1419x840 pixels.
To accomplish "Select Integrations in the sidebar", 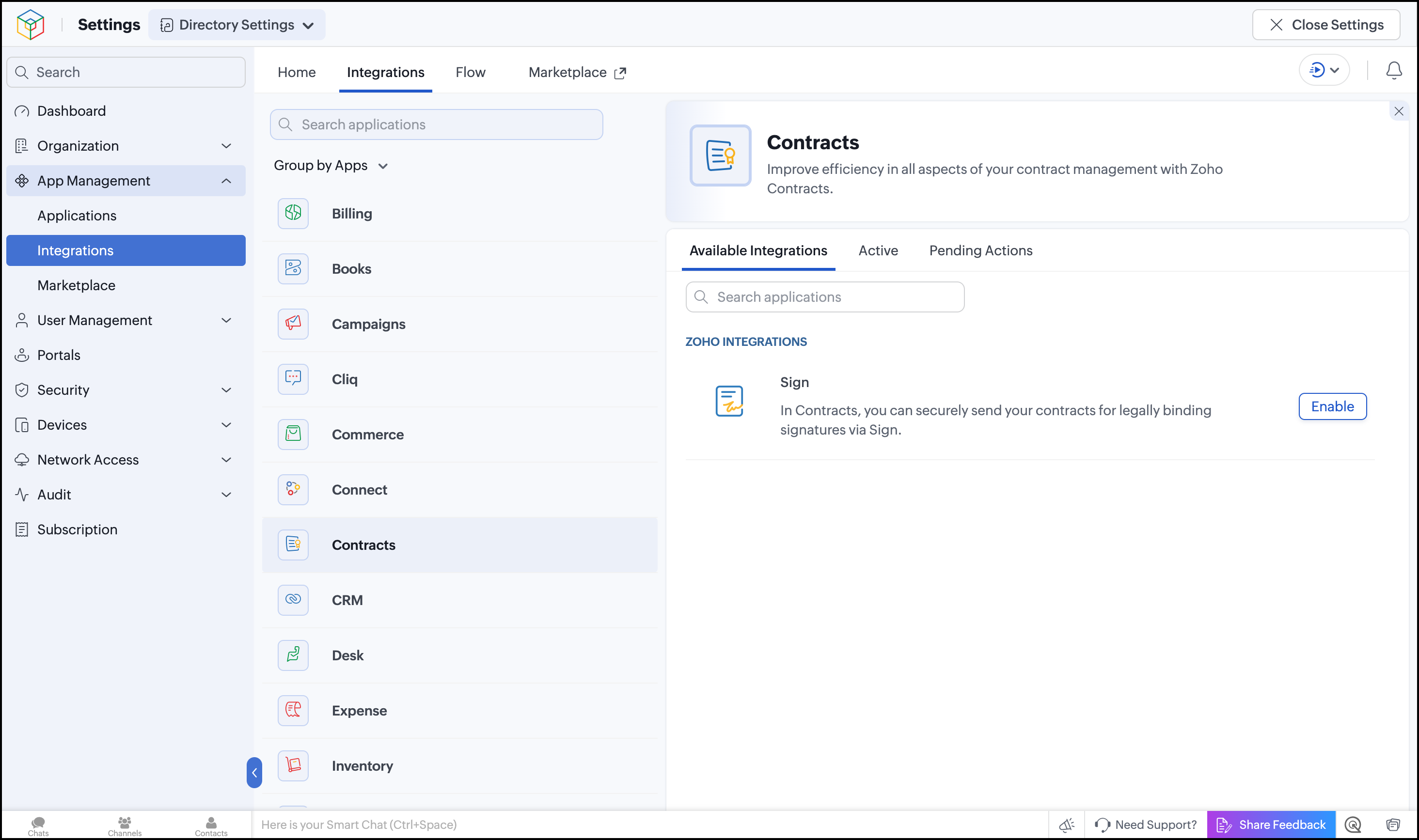I will (x=126, y=250).
